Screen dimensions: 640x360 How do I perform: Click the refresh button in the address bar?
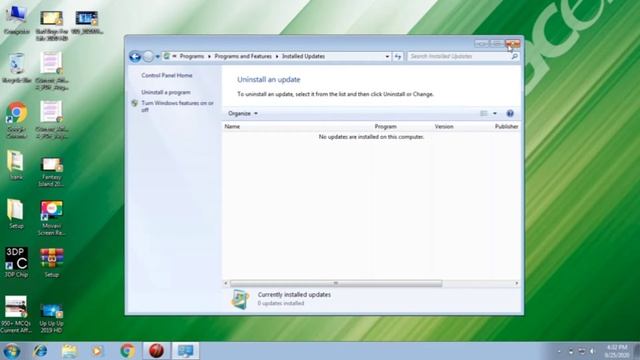coord(398,57)
